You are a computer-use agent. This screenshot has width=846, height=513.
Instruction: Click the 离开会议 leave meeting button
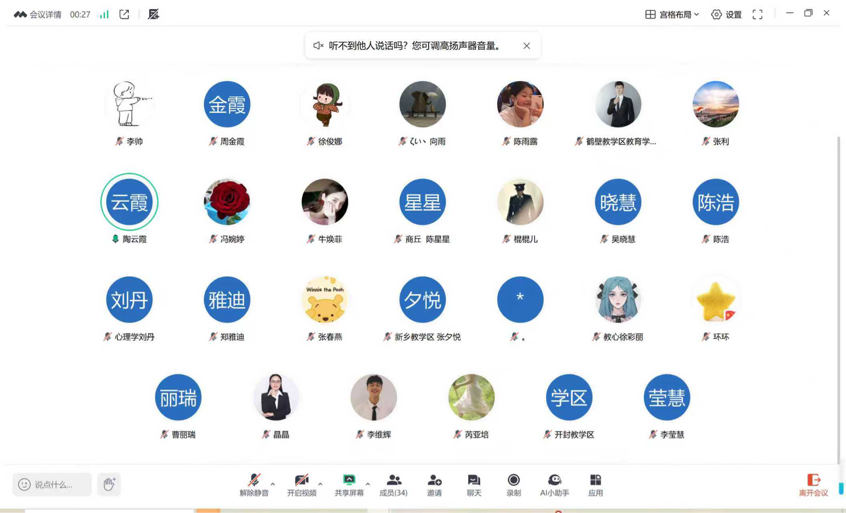813,485
